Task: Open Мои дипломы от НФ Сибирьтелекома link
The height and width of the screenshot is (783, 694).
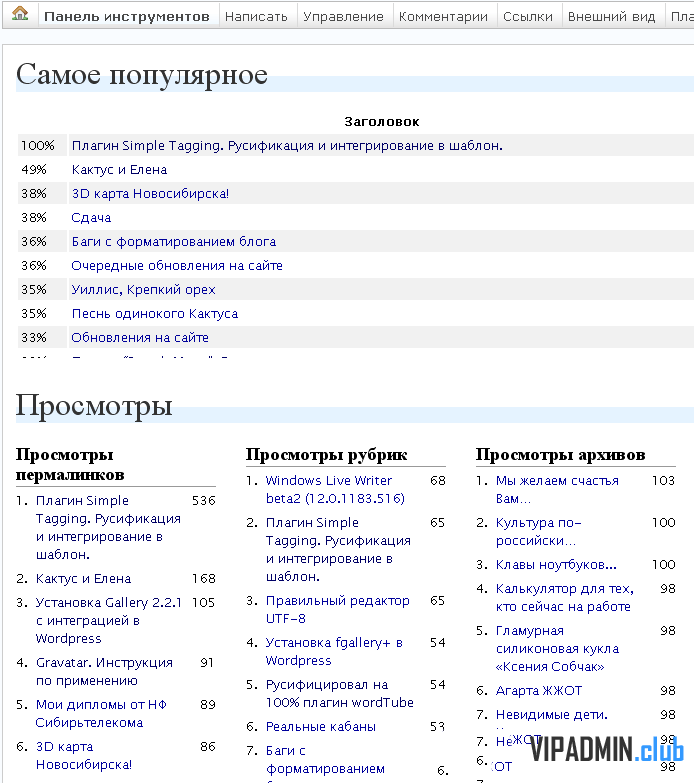Action: click(101, 714)
